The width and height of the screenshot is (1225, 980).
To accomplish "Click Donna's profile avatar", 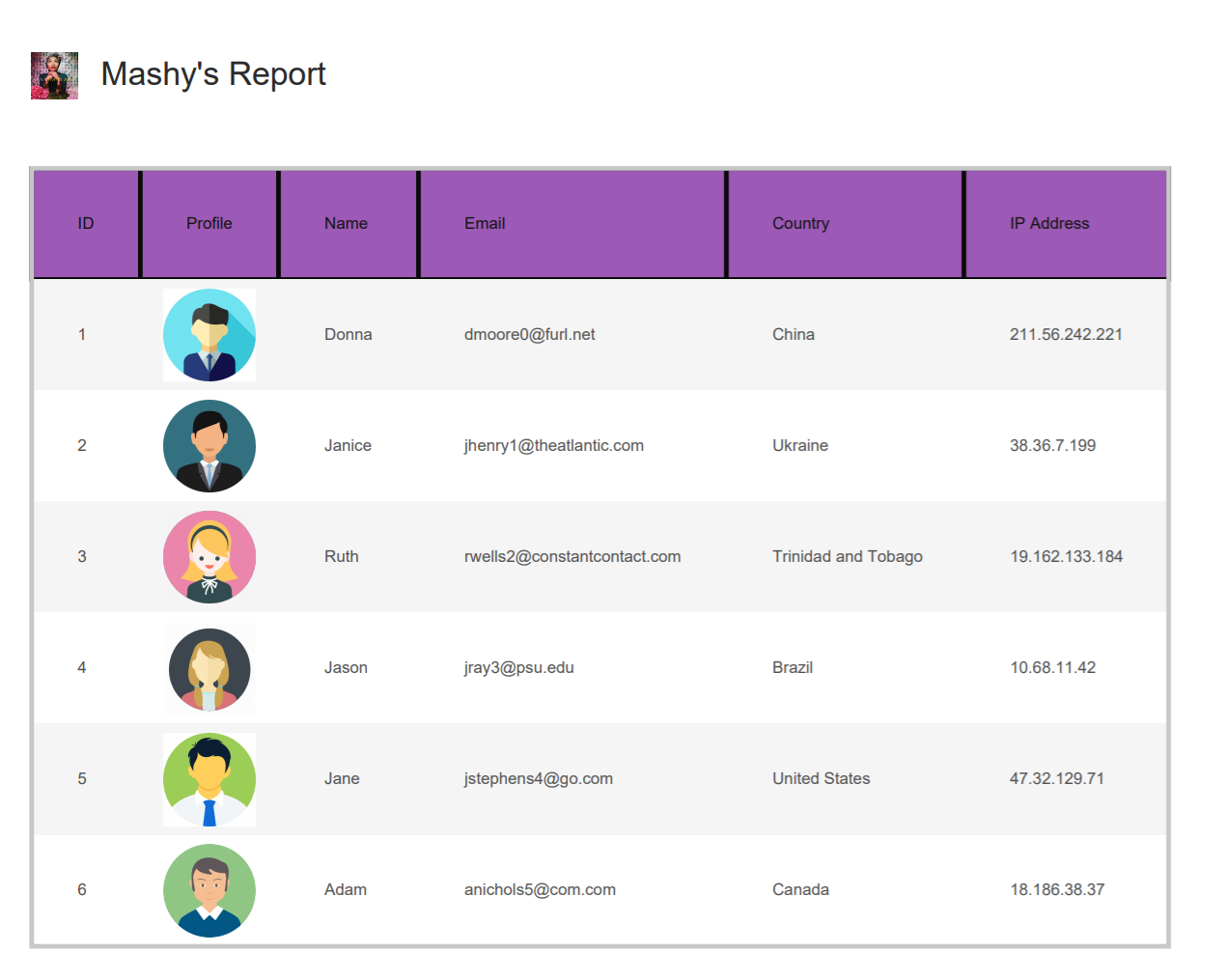I will point(209,335).
